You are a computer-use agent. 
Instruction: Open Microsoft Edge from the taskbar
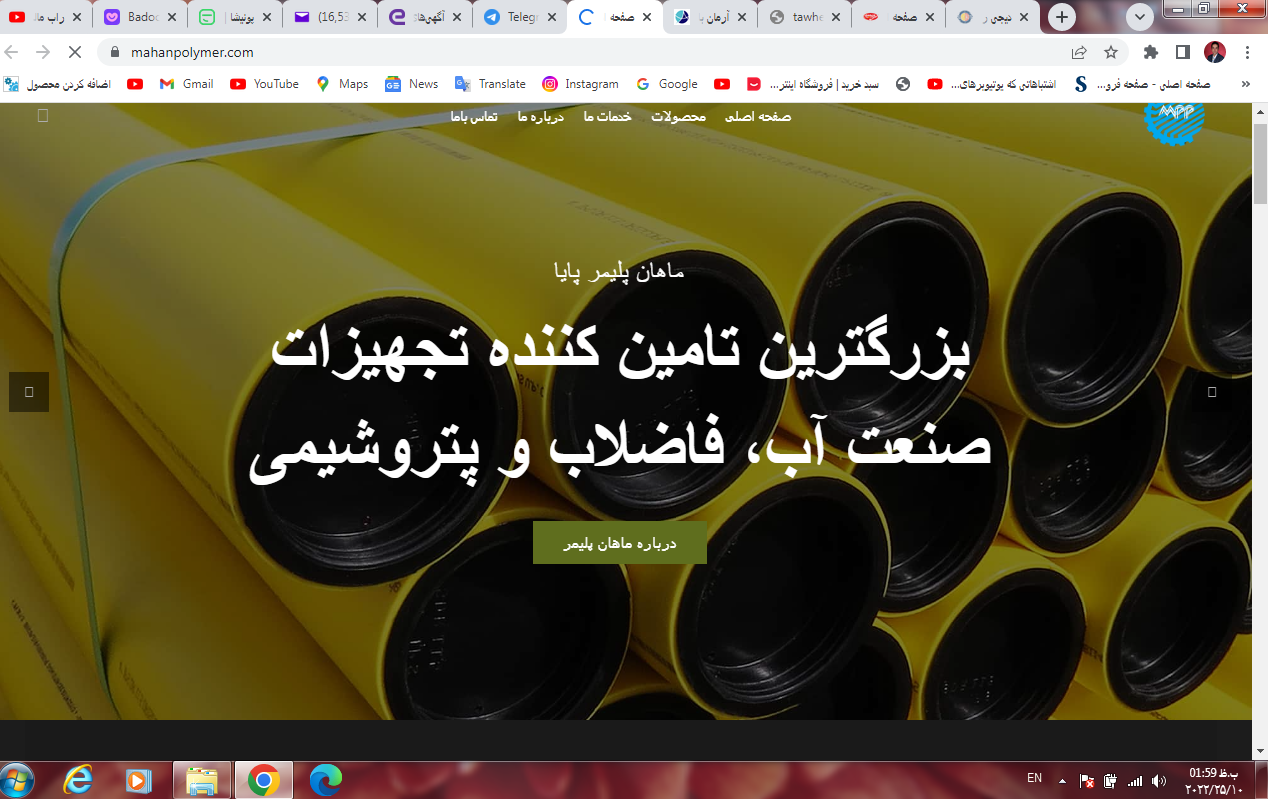click(x=325, y=780)
